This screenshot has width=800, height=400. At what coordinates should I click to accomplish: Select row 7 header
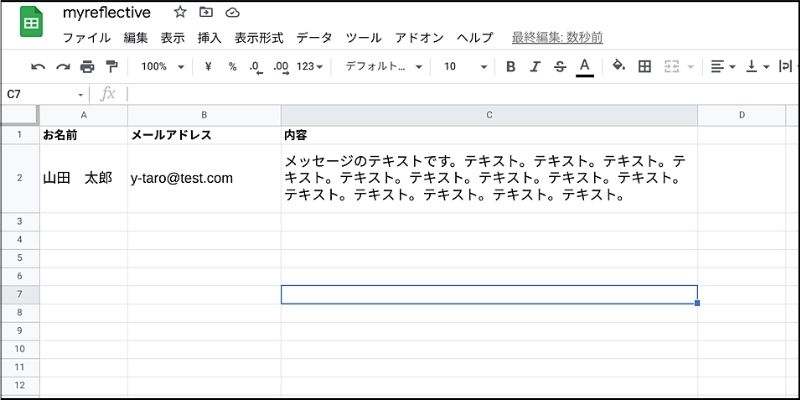click(x=20, y=294)
